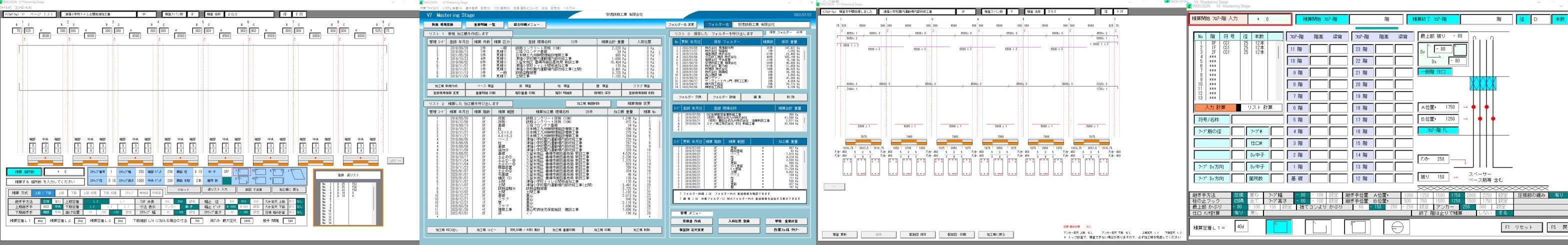1568x245 pixels.
Task: Switch to 上筋 / 下筋 calculation tab
Action: pos(41,192)
